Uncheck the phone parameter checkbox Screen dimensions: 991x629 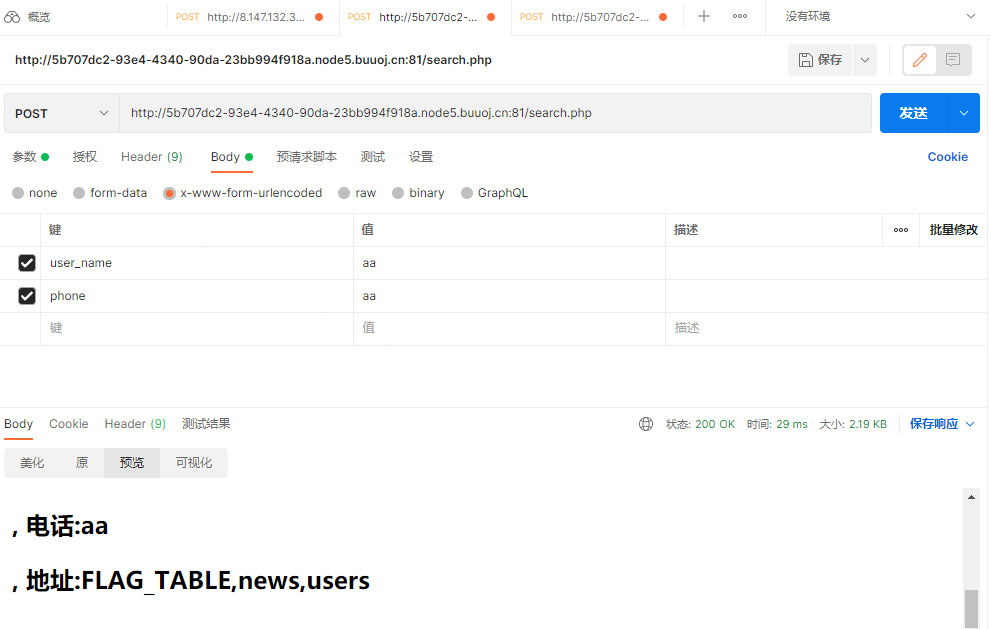coord(27,296)
